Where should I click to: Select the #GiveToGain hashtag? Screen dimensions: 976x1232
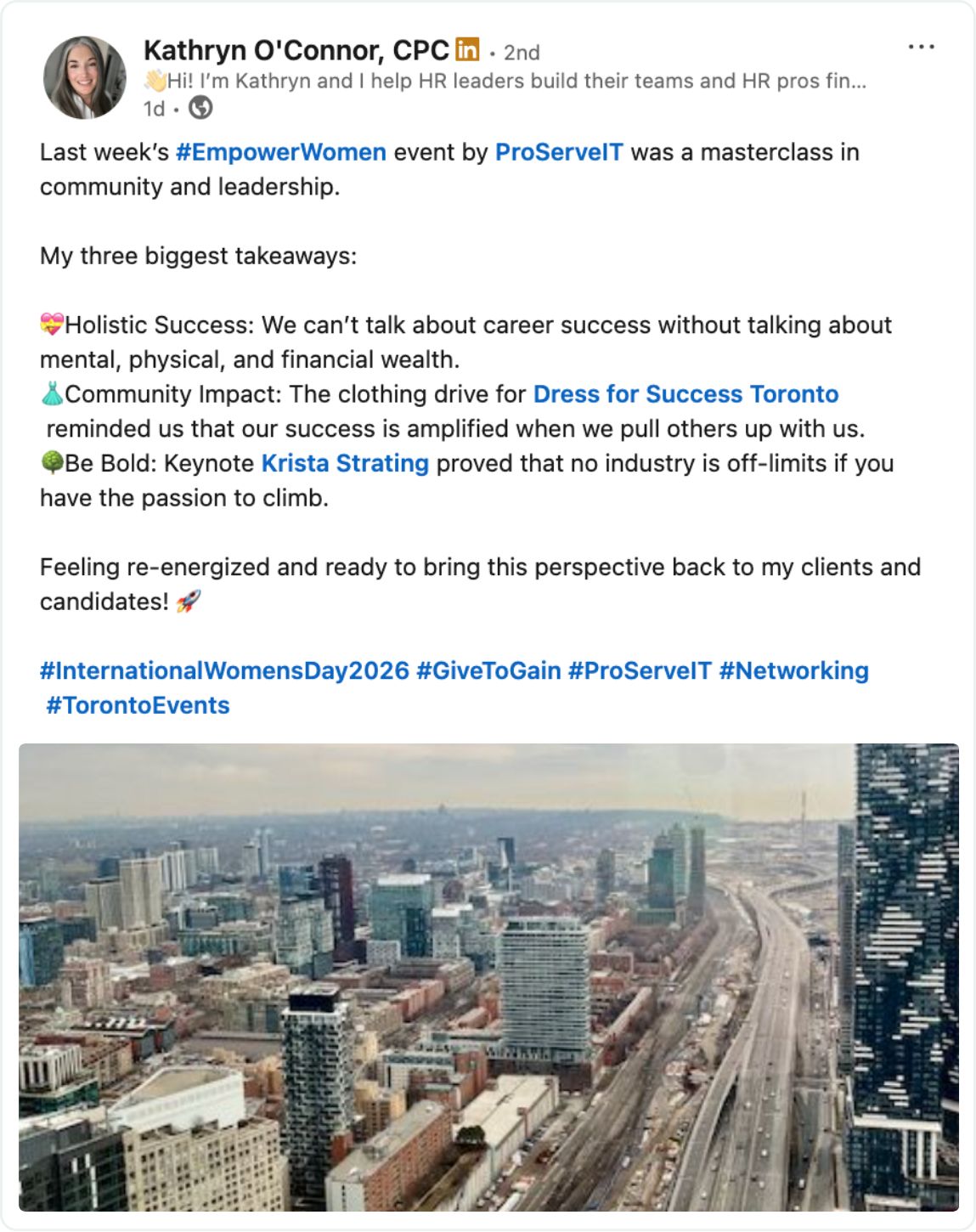tap(488, 670)
